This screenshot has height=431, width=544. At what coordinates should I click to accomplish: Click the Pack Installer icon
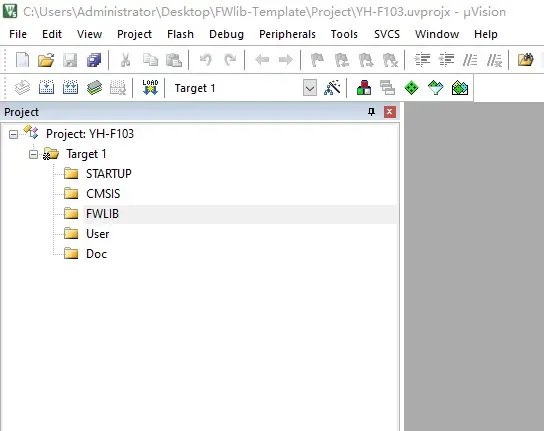coord(460,88)
